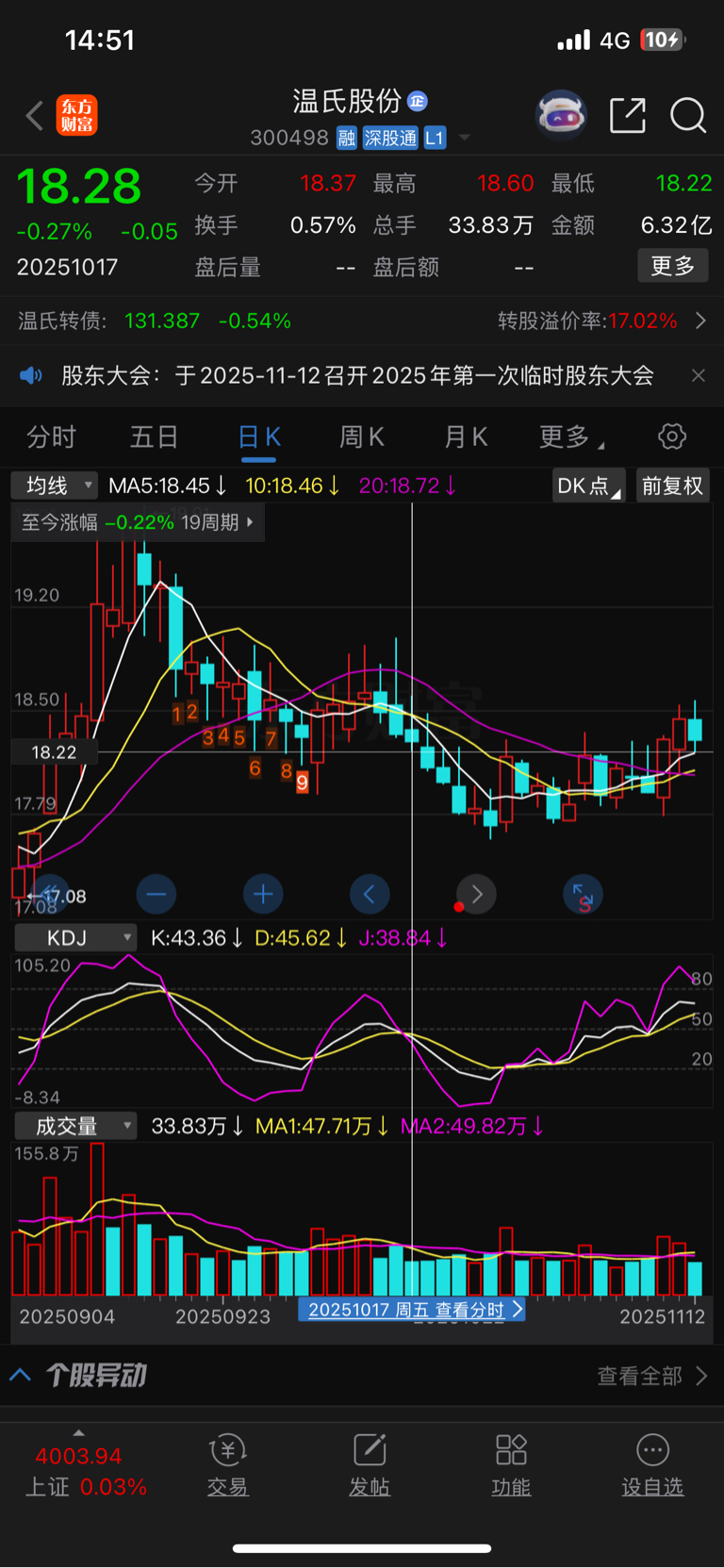
Task: Tap the verified badge beside 温氏股份
Action: [x=418, y=101]
